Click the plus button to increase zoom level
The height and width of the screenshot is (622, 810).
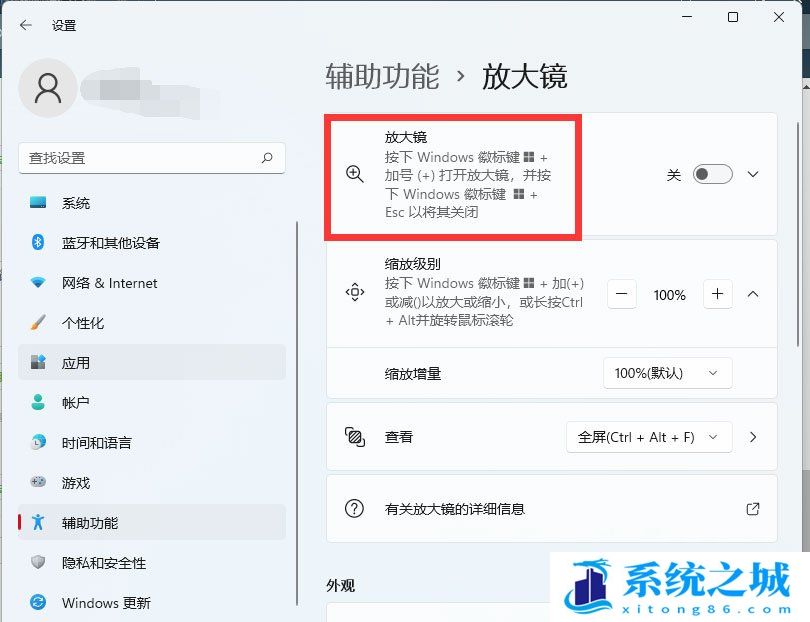[718, 294]
